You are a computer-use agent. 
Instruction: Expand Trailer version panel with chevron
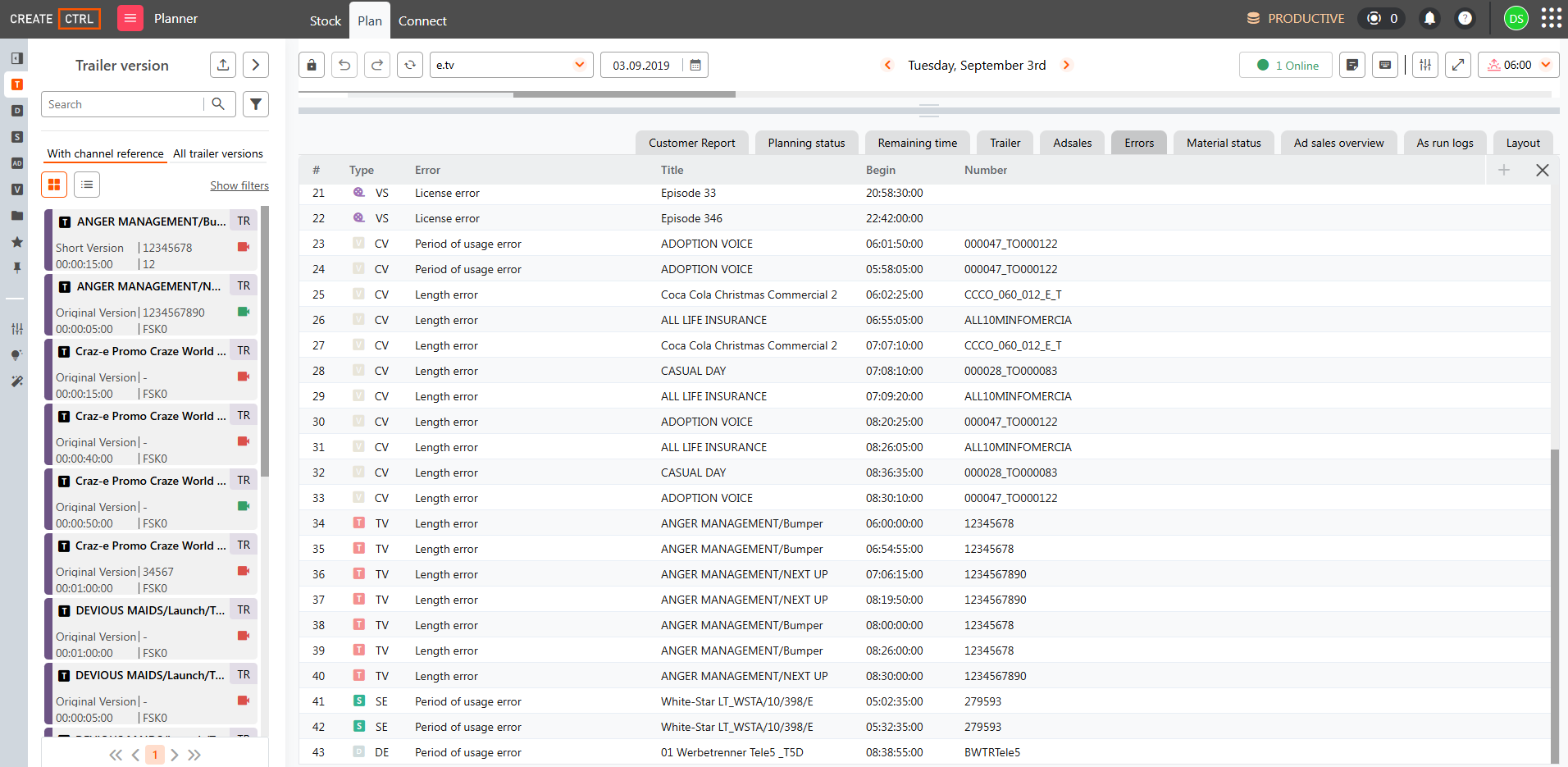[256, 65]
